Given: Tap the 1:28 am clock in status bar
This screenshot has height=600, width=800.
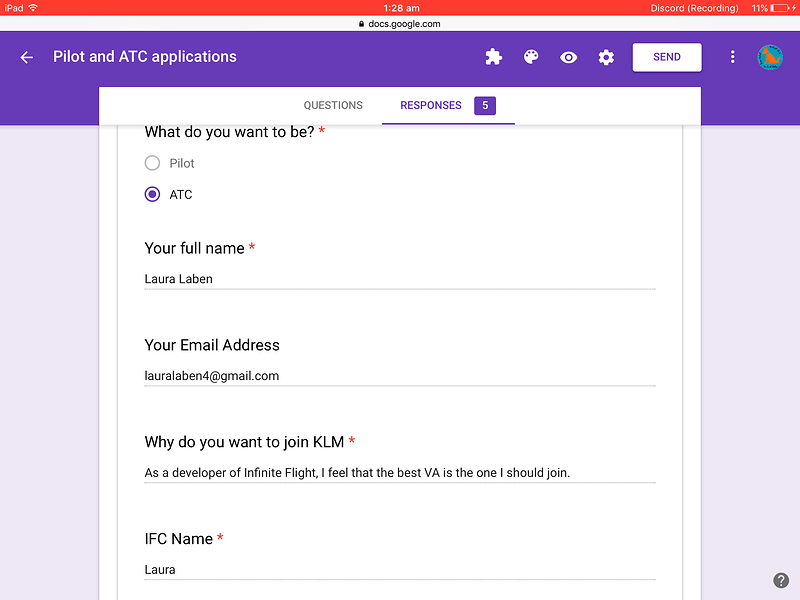Looking at the screenshot, I should 402,8.
